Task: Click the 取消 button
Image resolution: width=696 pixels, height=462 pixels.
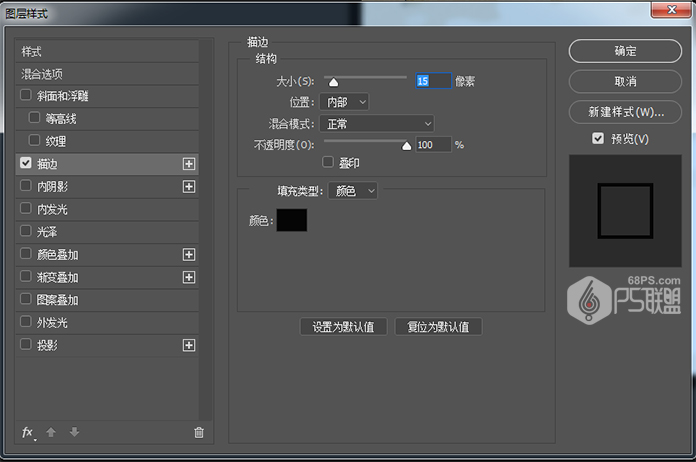Action: pos(625,82)
